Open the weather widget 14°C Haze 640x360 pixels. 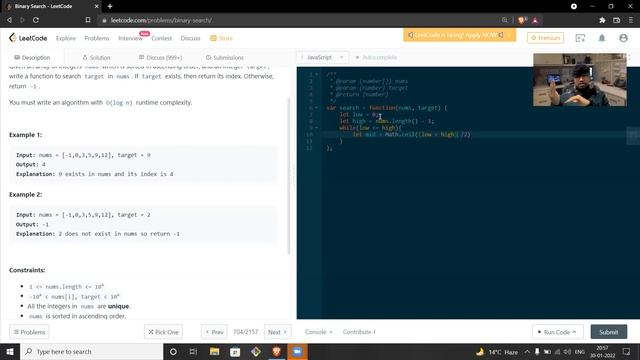(497, 352)
